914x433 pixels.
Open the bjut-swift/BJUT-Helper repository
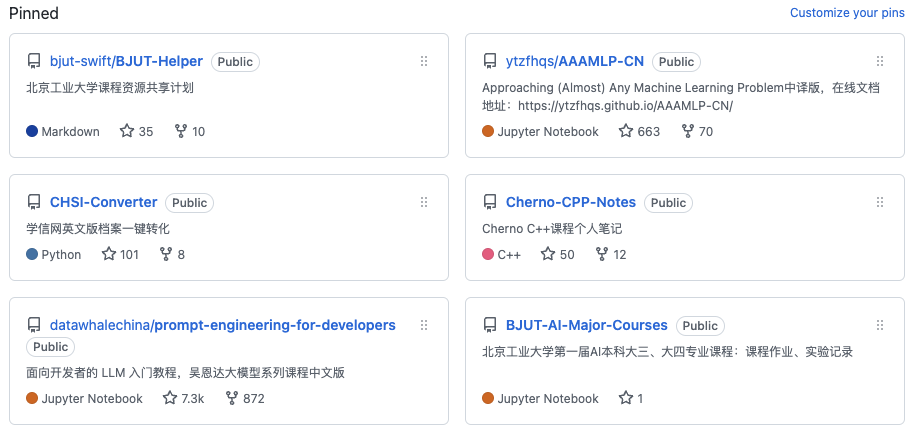tap(126, 61)
